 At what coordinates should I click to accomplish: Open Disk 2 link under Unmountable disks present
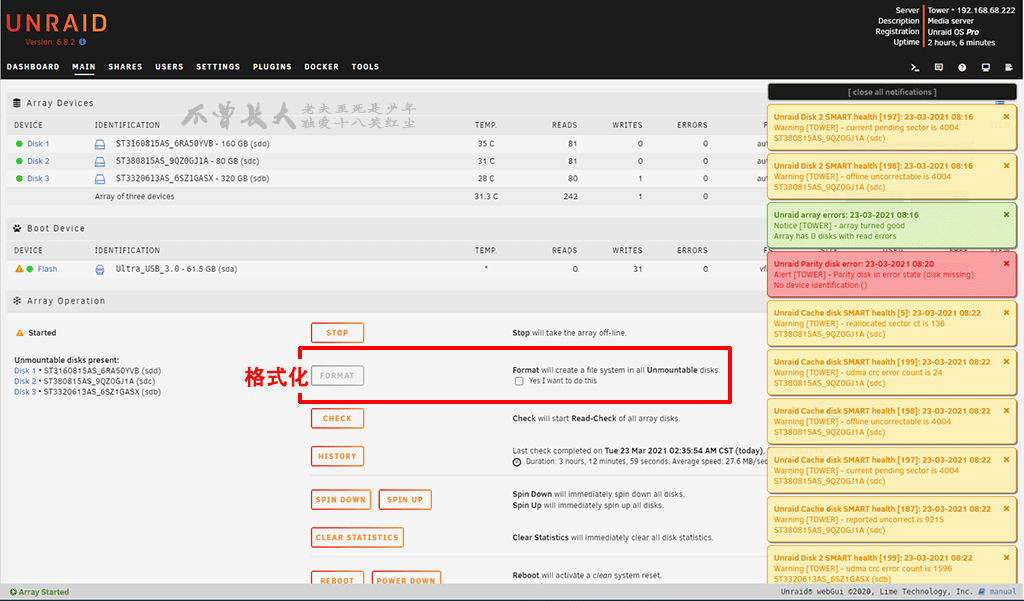[25, 382]
